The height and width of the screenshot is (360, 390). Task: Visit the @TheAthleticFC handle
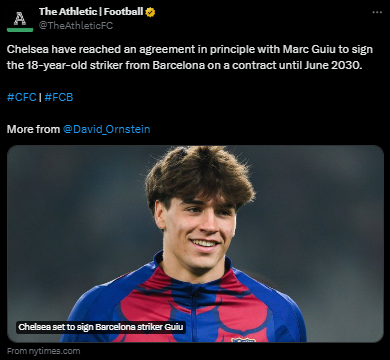[76, 26]
